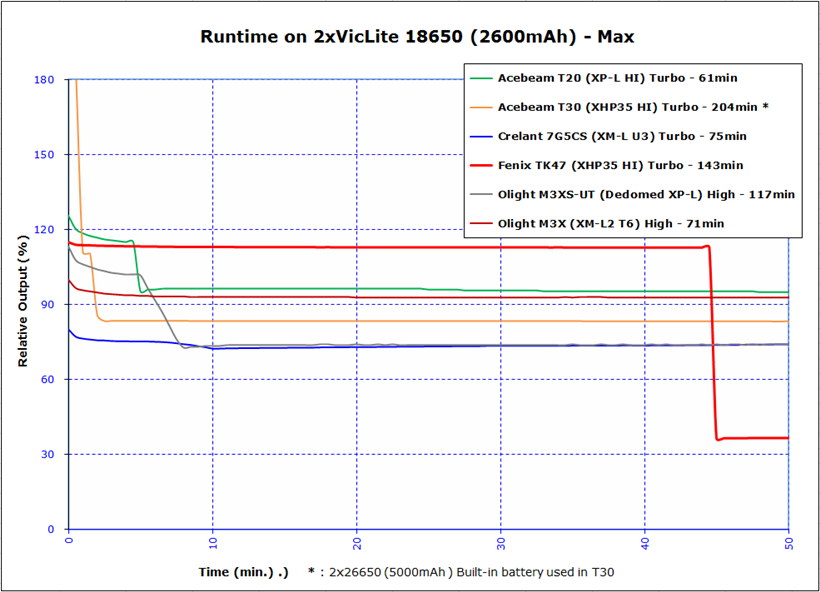Click the y-axis tick label "30"

click(48, 454)
